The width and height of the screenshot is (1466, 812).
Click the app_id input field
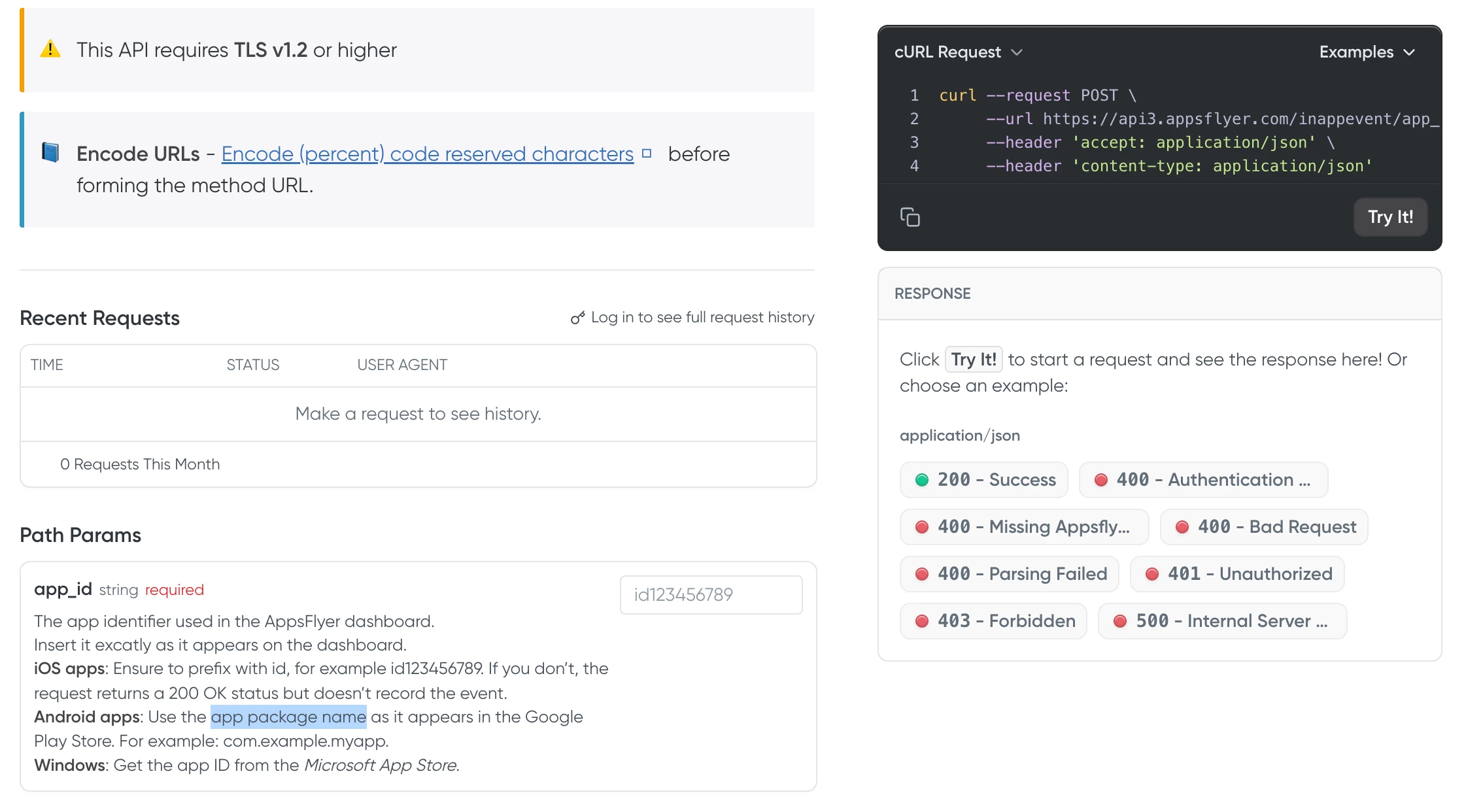pyautogui.click(x=711, y=595)
